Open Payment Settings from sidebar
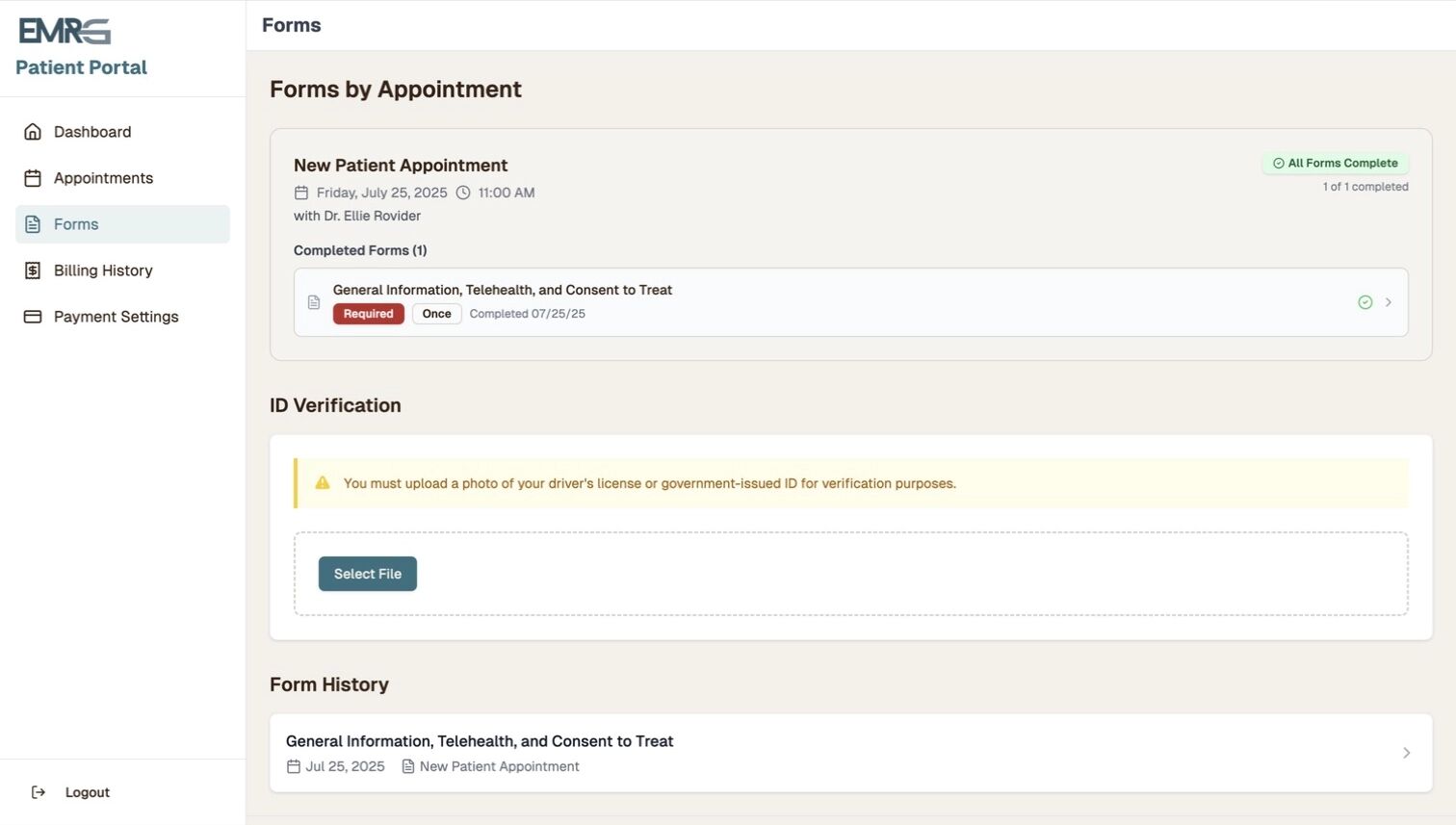1456x825 pixels. 116,317
